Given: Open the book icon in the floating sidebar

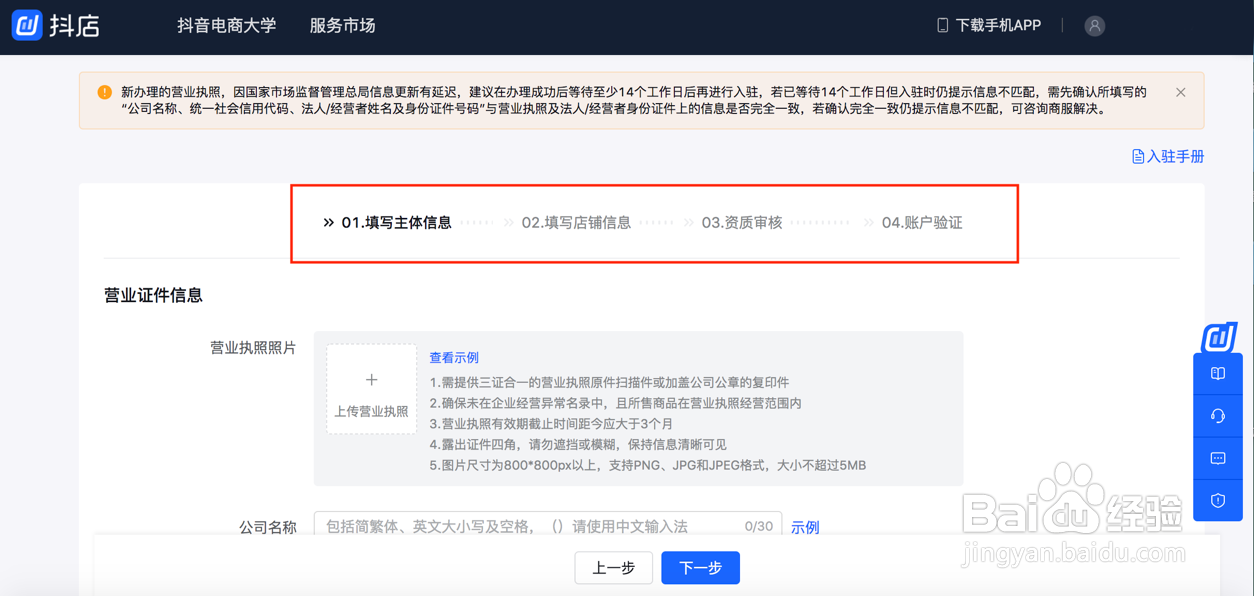Looking at the screenshot, I should (x=1218, y=374).
